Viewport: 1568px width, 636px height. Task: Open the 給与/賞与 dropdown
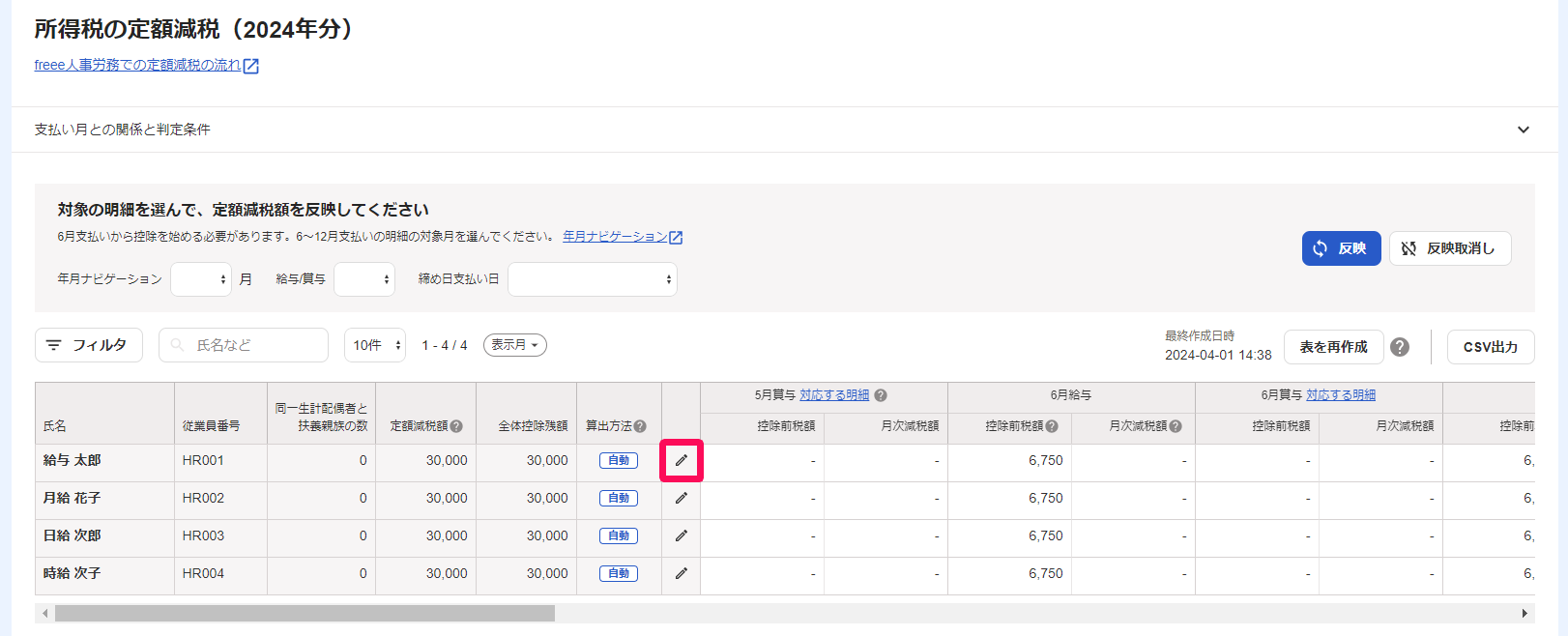click(x=364, y=279)
